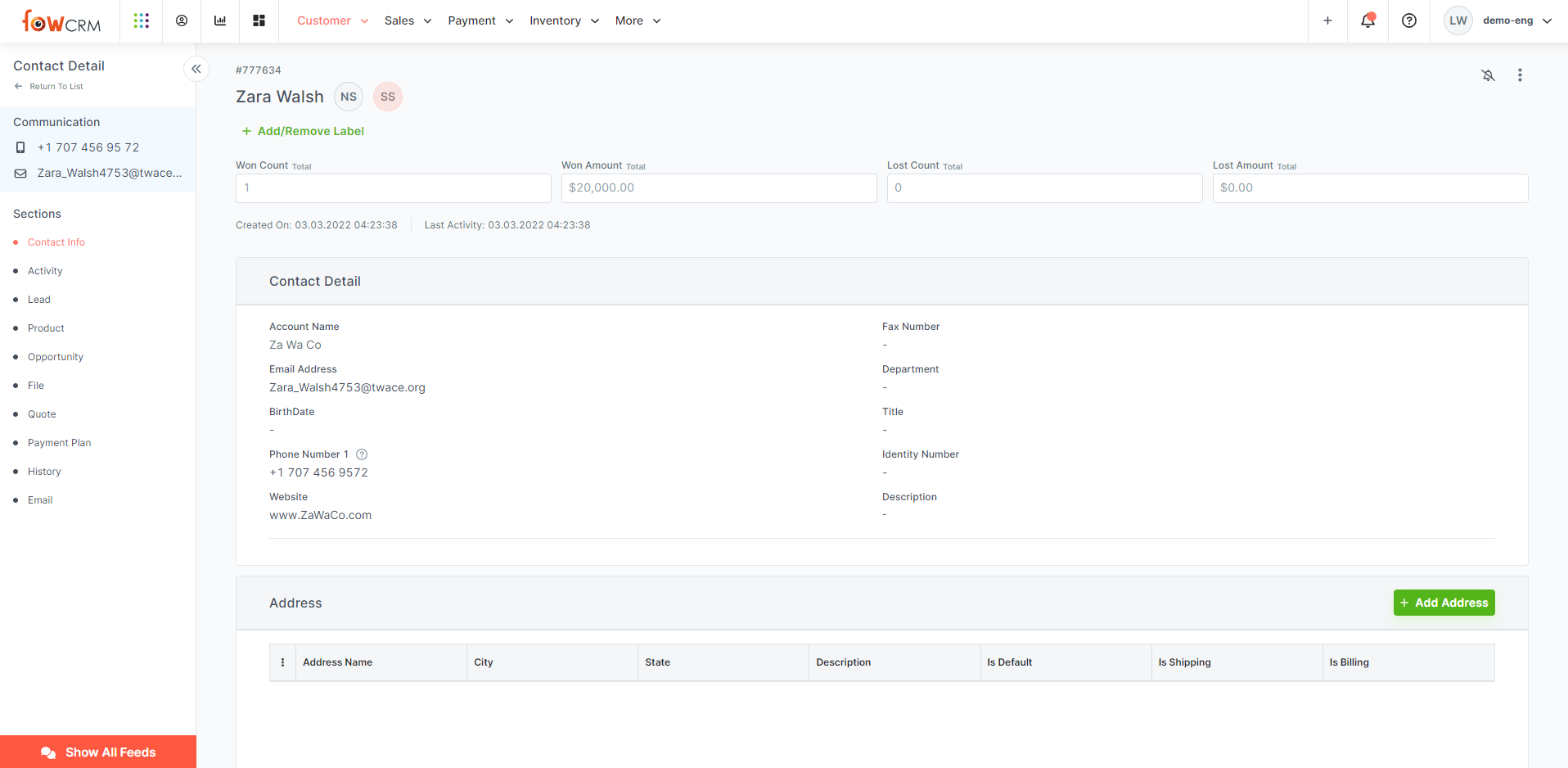1568x768 pixels.
Task: Open the Customer menu
Action: tap(332, 20)
